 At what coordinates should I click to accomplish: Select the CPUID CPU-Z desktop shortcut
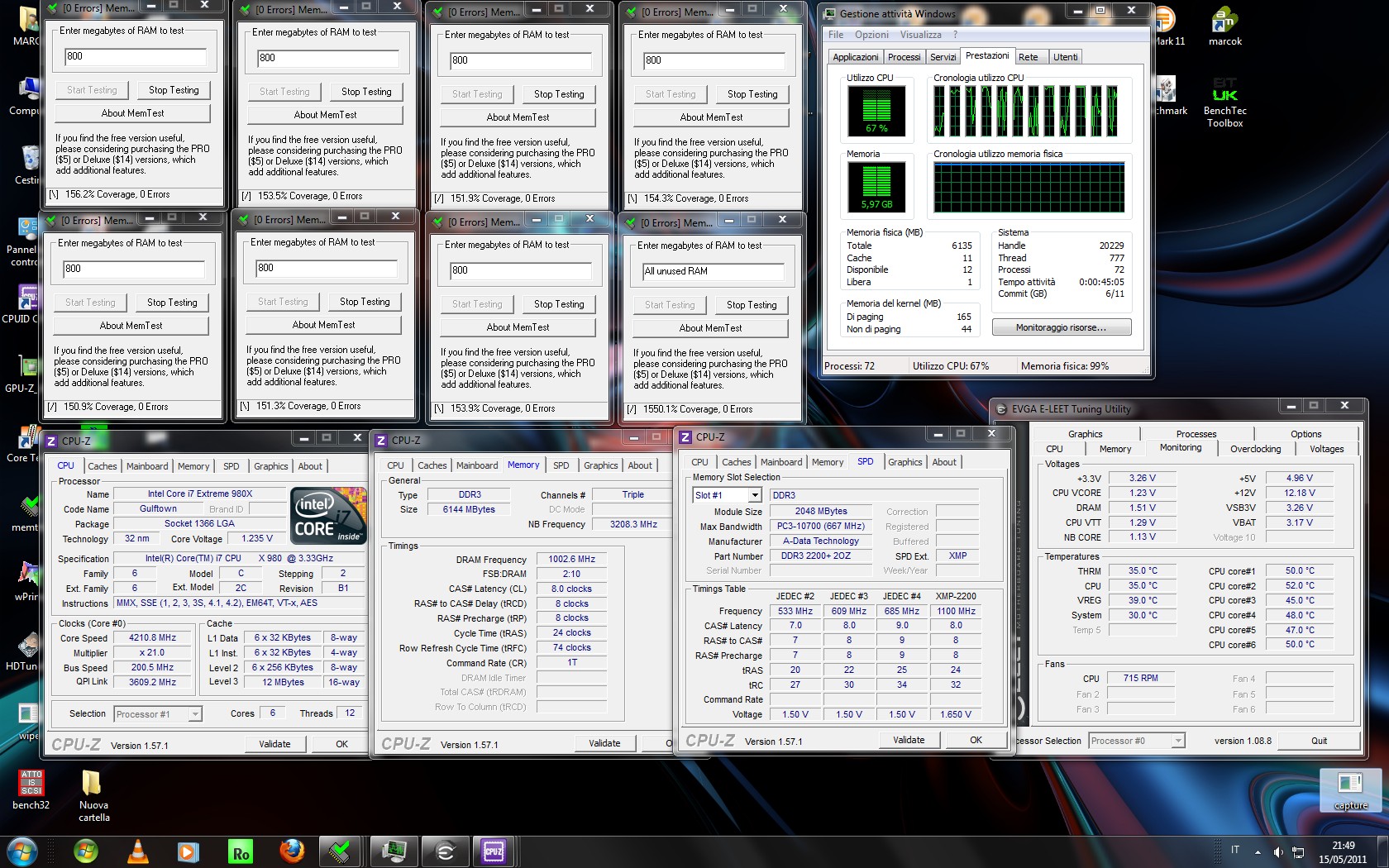pyautogui.click(x=21, y=304)
